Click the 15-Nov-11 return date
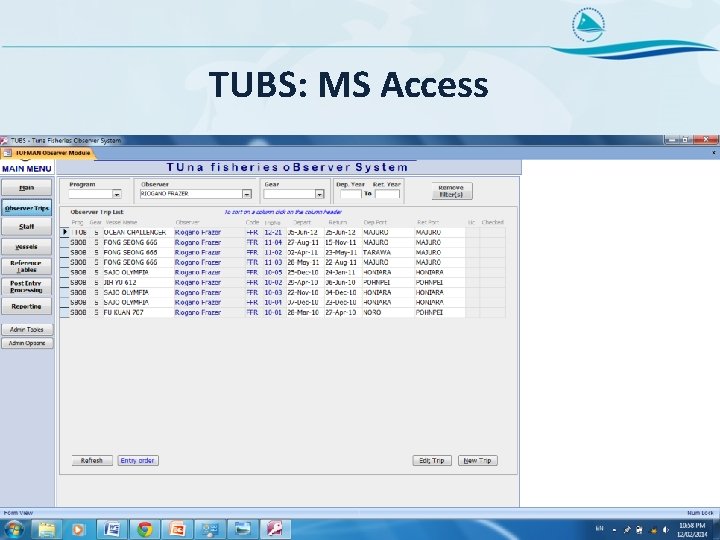 pos(341,242)
